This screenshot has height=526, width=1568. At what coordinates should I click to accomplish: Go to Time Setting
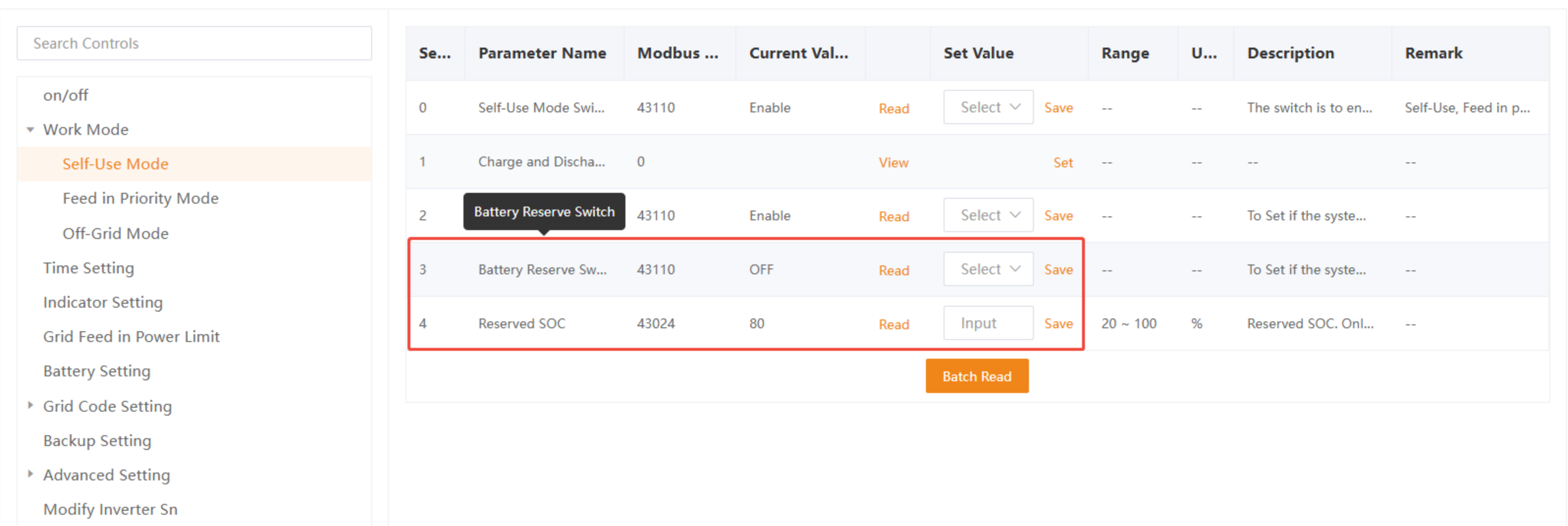(x=88, y=268)
